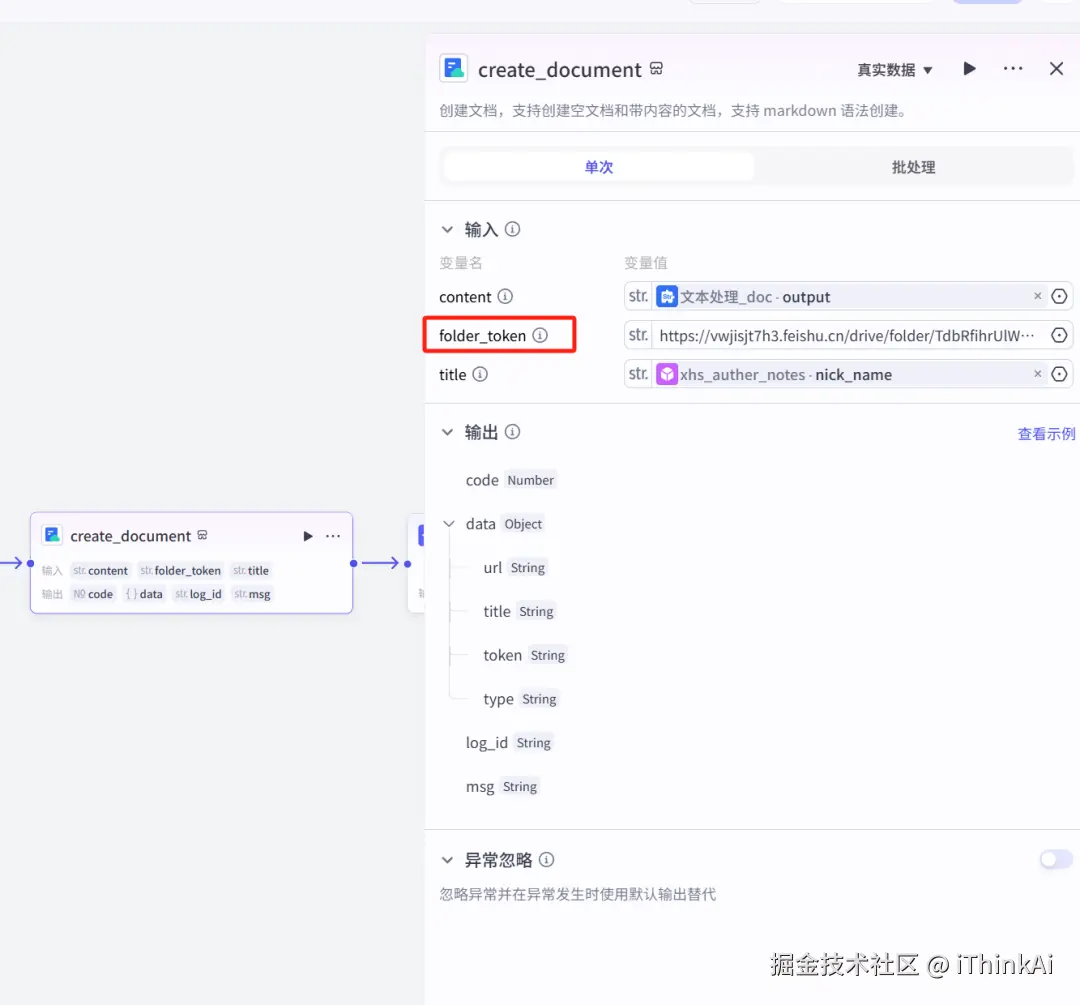Switch to the 批处理 tab
This screenshot has height=1005, width=1080.
click(912, 167)
